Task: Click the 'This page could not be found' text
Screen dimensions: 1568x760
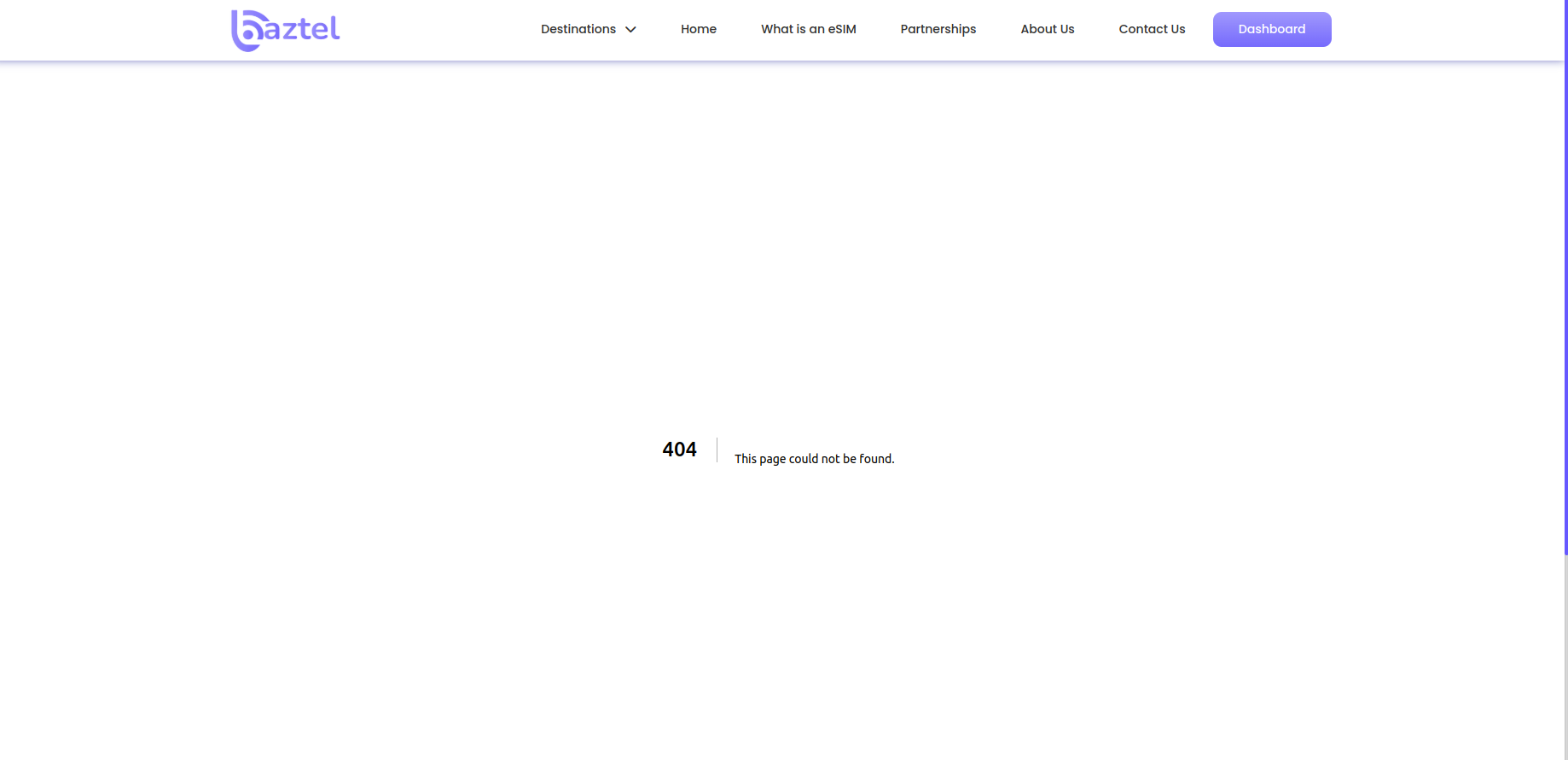Action: 814,459
